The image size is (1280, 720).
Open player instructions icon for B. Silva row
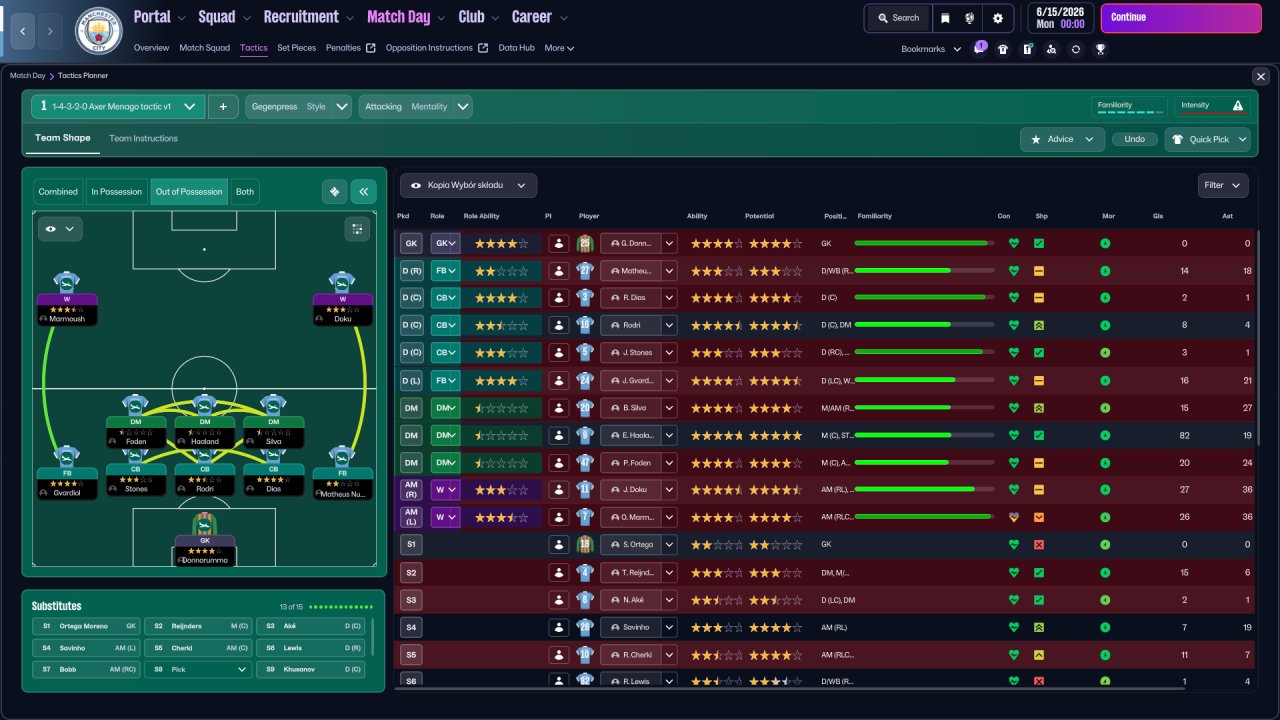tap(559, 407)
